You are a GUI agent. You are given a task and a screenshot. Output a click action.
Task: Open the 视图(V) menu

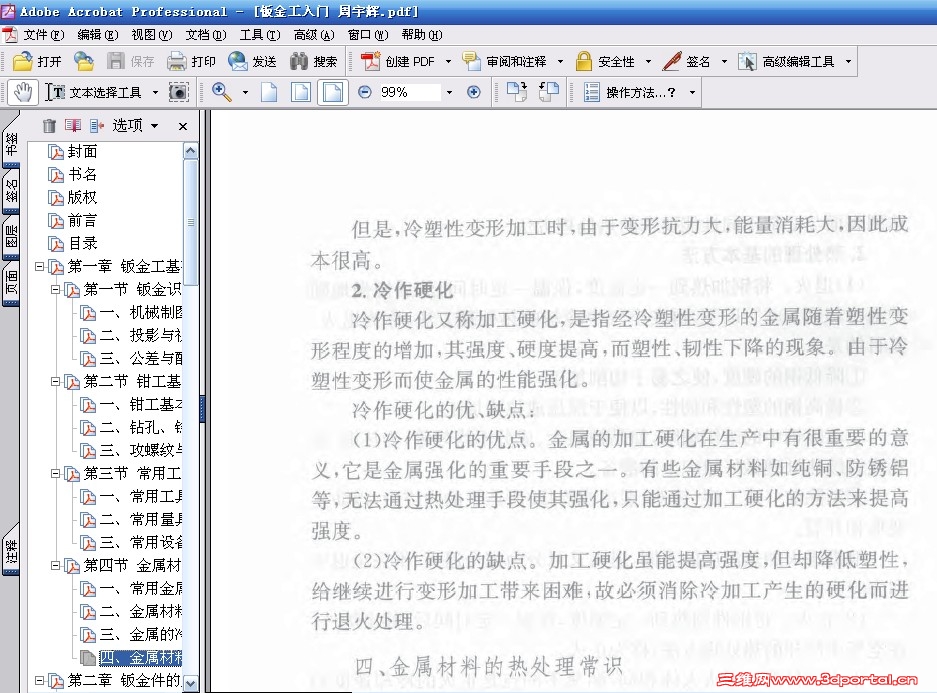[152, 35]
